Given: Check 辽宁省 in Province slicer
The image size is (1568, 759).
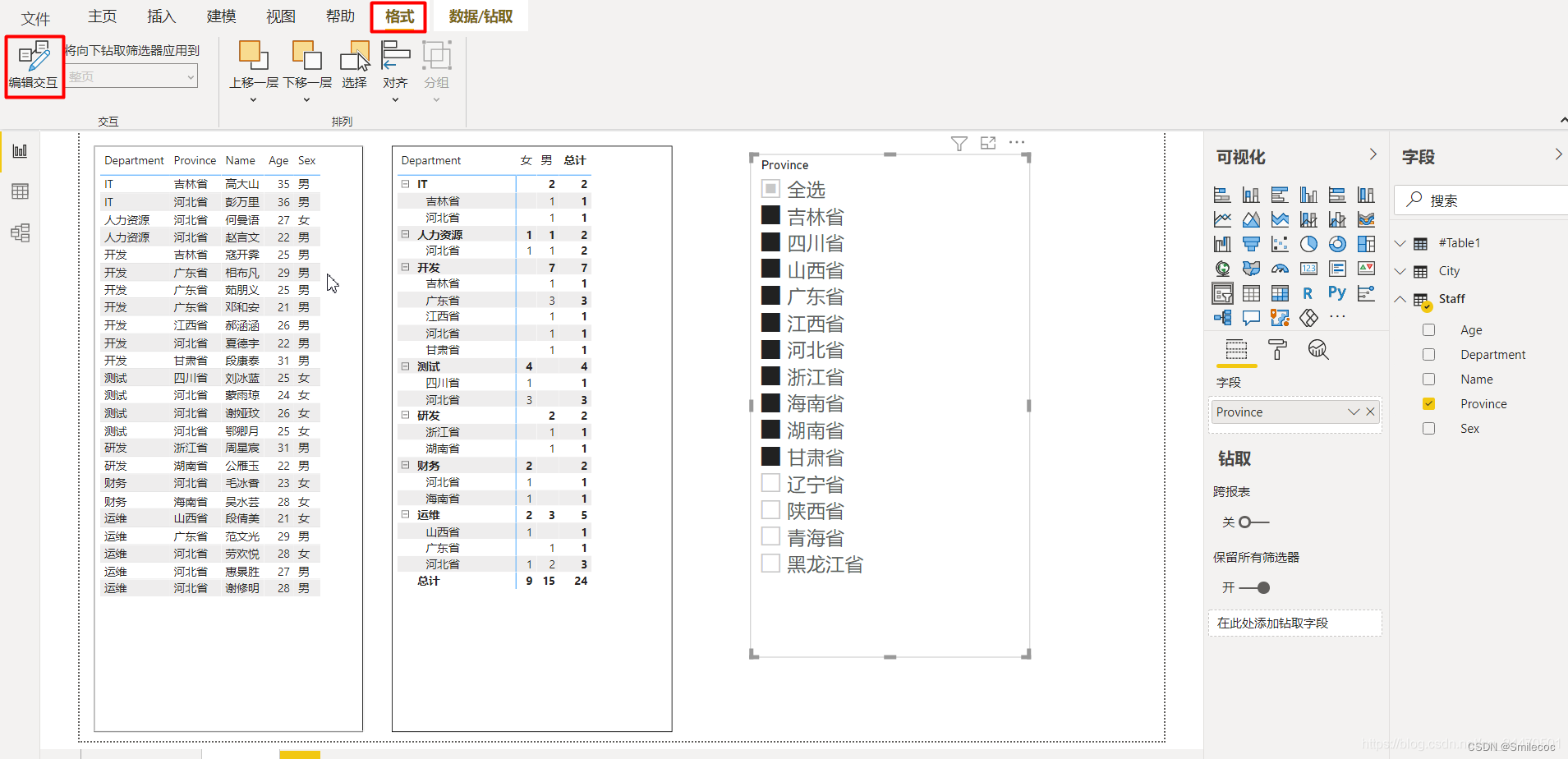Looking at the screenshot, I should [770, 483].
